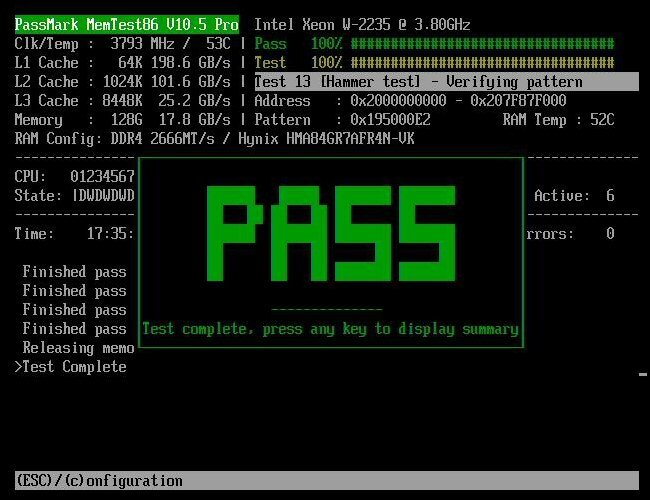Click the PassMark MemTest86 V10.5 Pro title
The image size is (650, 500).
click(x=127, y=24)
